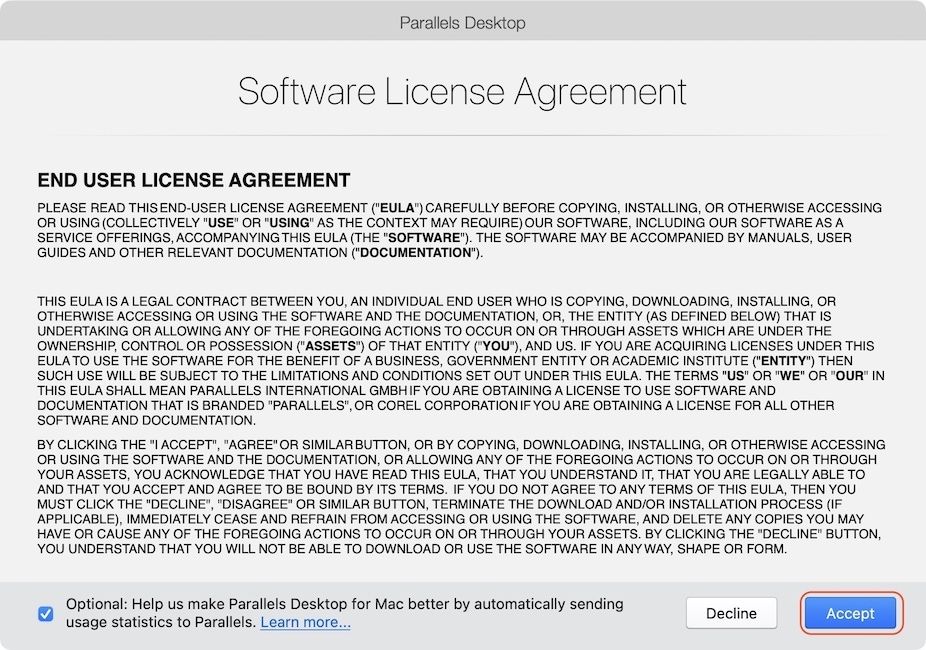Screen dimensions: 926x650
Task: Click the END USER LICENSE AGREEMENT heading
Action: 194,180
